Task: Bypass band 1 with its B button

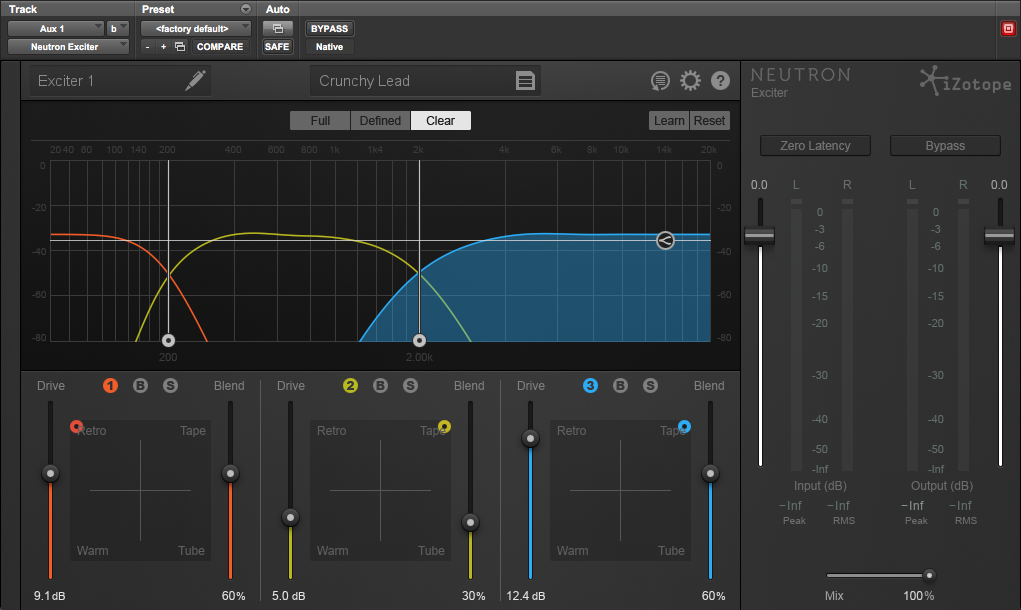Action: coord(140,386)
